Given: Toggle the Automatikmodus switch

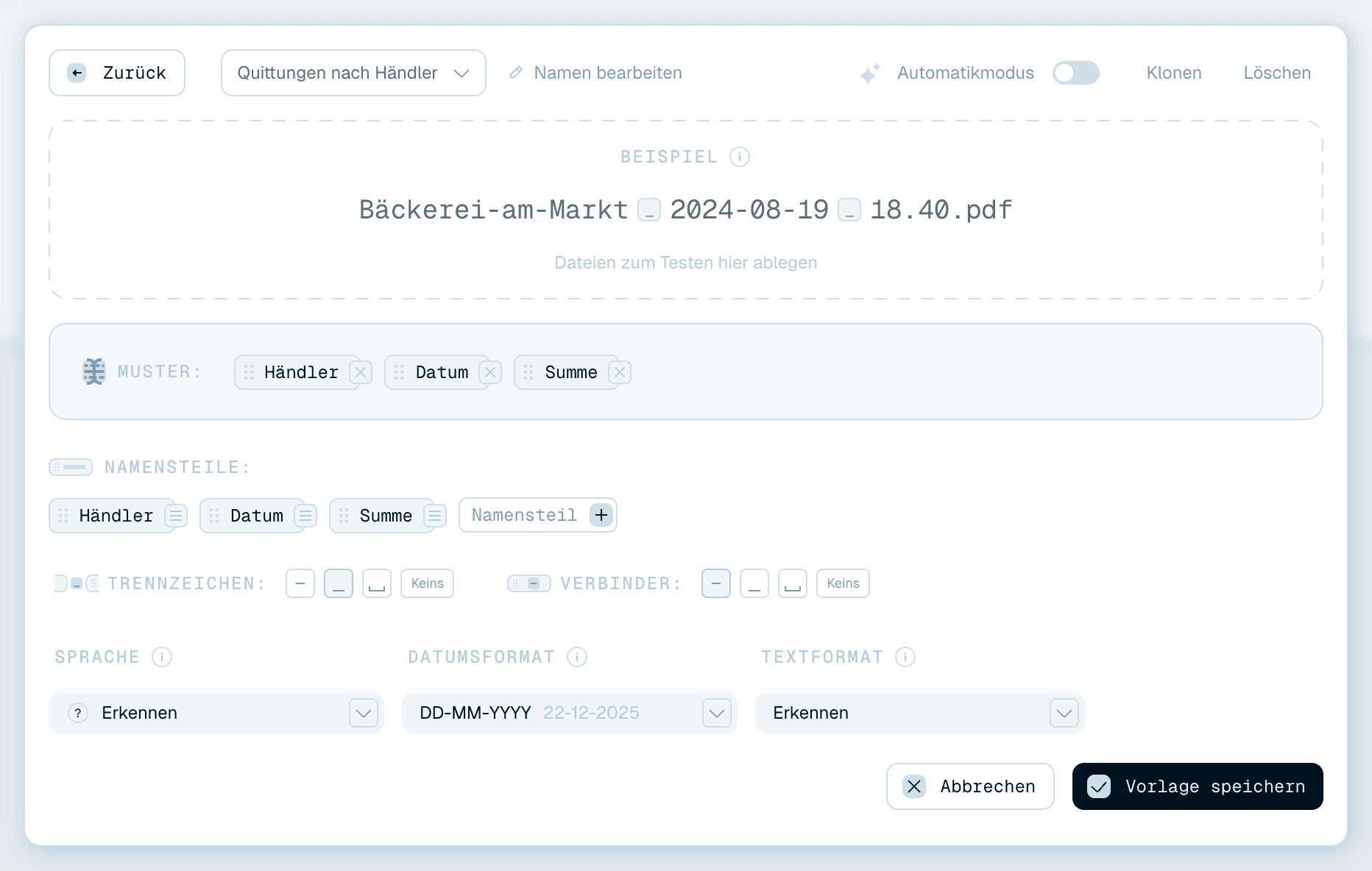Looking at the screenshot, I should (1075, 73).
